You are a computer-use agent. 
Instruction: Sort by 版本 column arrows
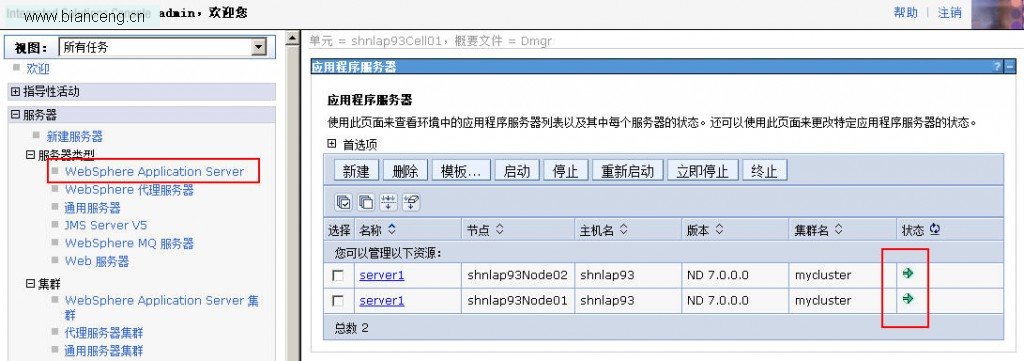[719, 230]
